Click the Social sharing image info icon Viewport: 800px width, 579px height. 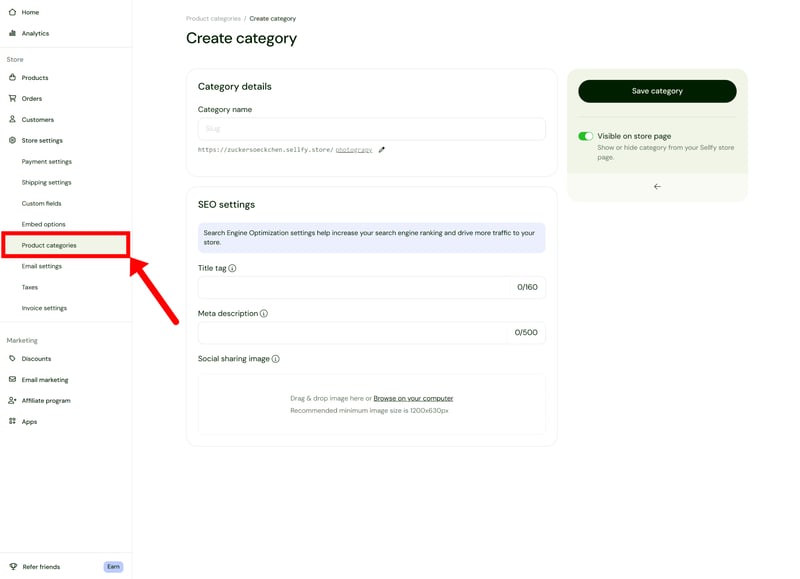tap(276, 359)
